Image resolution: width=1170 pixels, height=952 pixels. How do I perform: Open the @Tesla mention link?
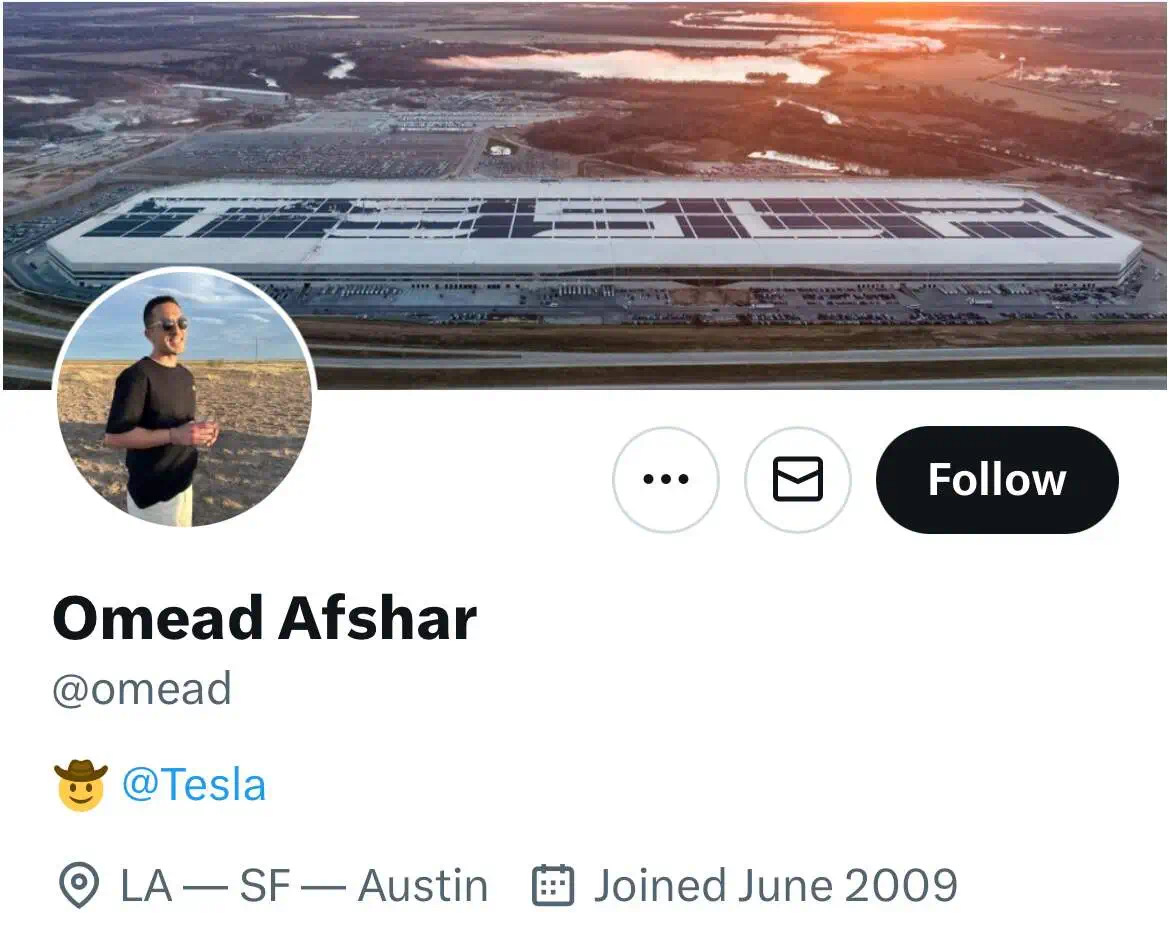194,785
